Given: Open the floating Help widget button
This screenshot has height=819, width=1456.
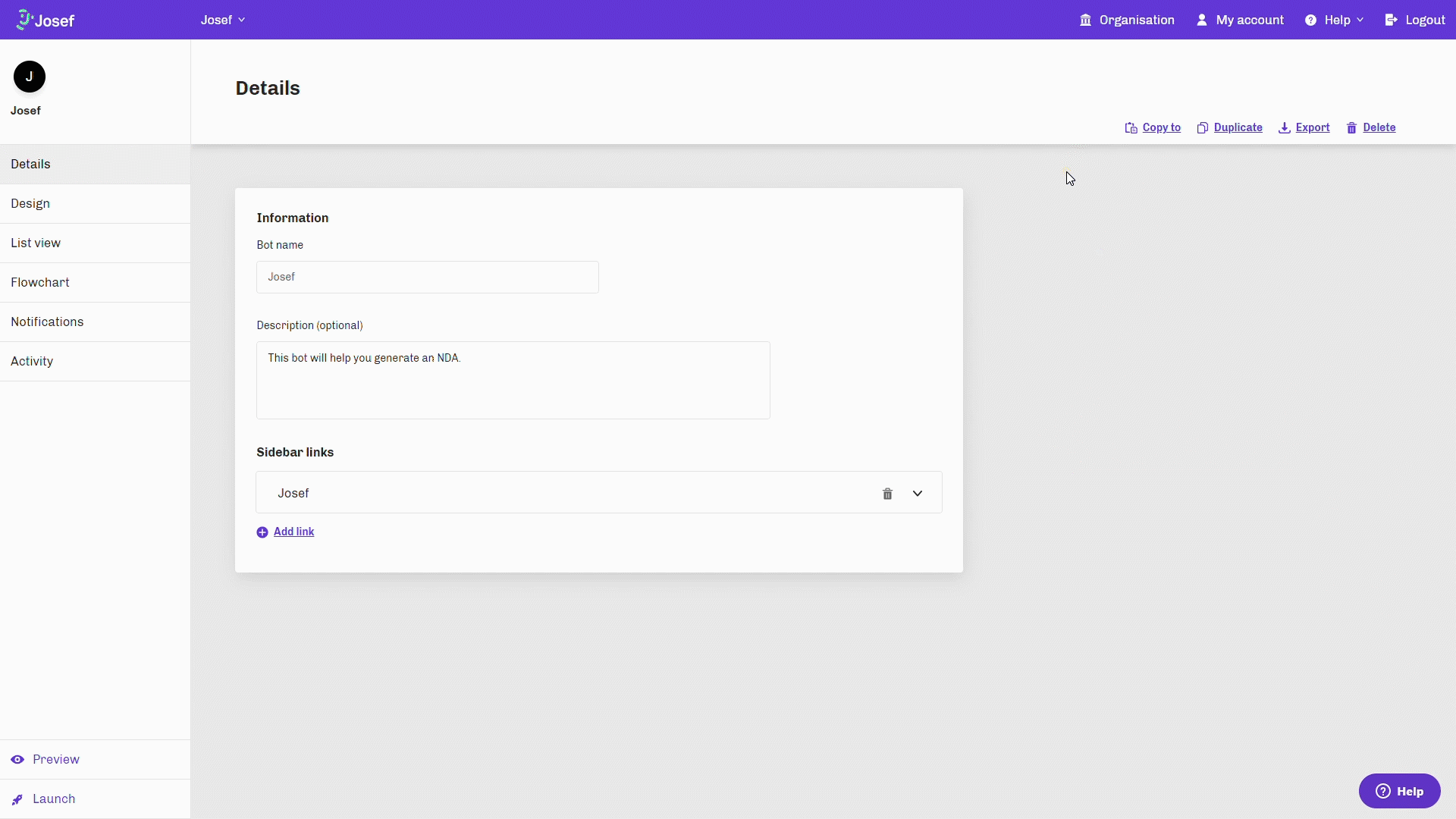Looking at the screenshot, I should (1400, 791).
